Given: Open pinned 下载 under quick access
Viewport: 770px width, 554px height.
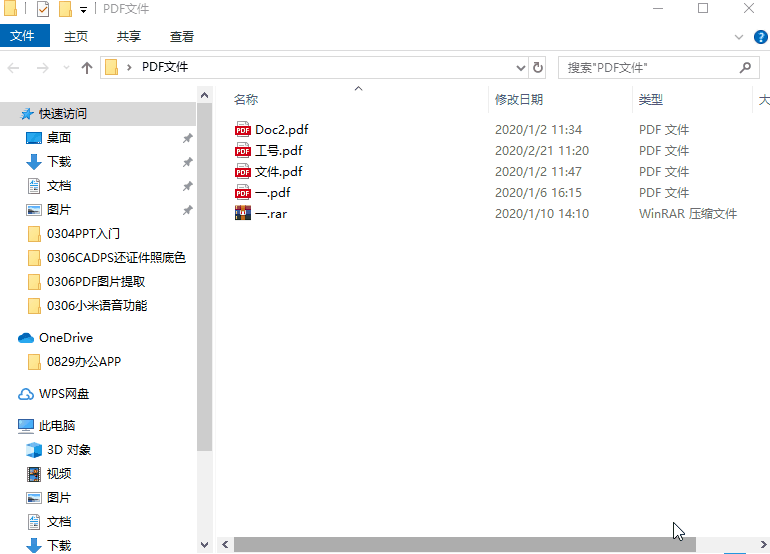Looking at the screenshot, I should coord(59,162).
